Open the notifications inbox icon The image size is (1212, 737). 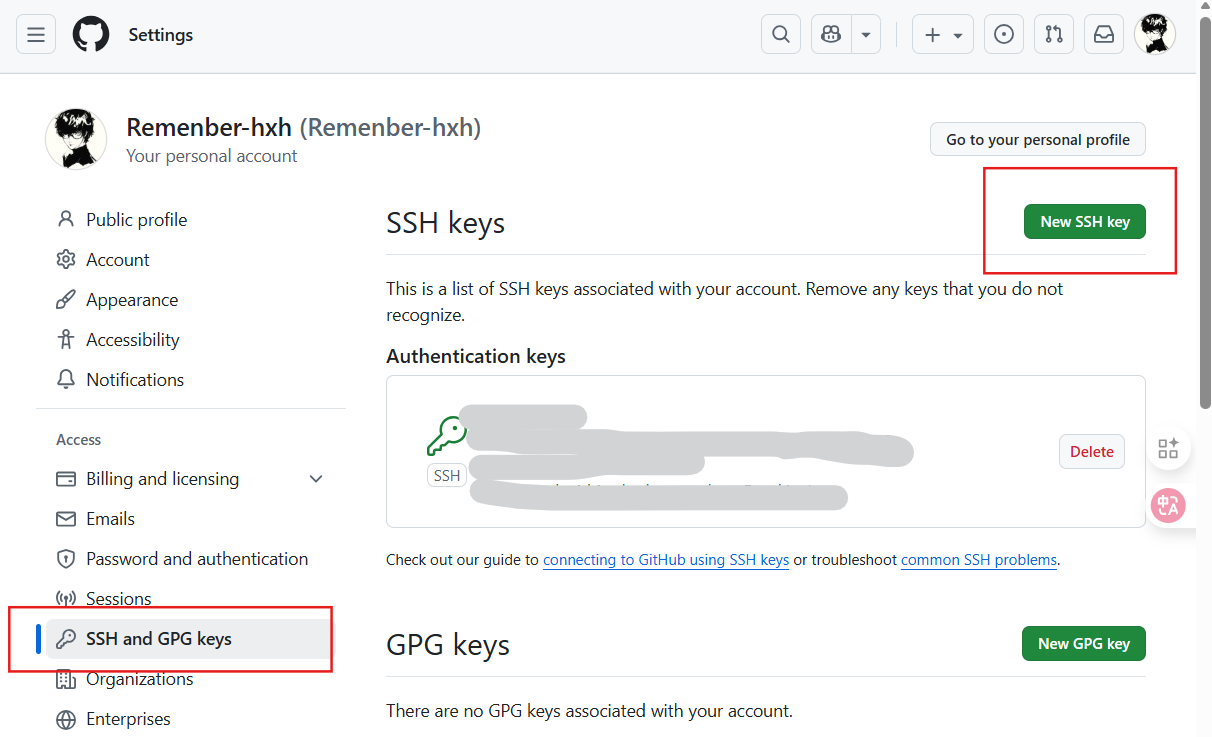(x=1103, y=34)
